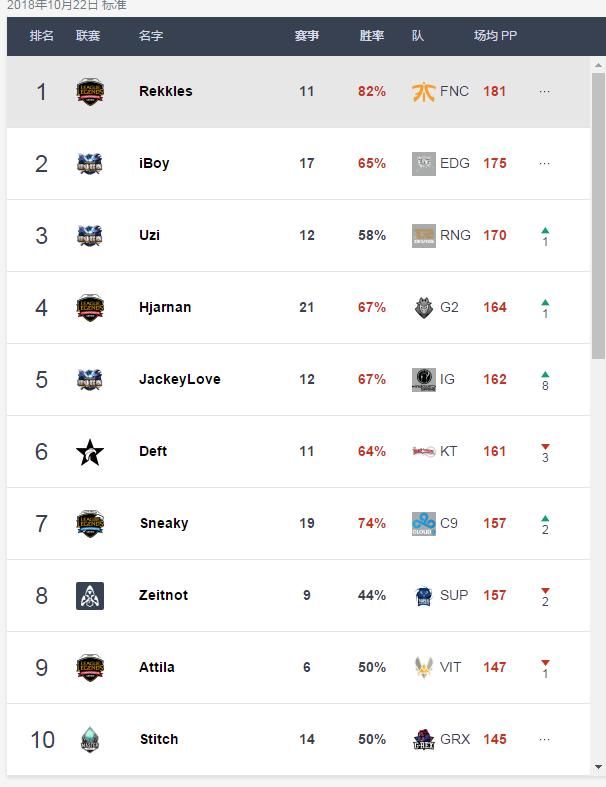The width and height of the screenshot is (606, 787).
Task: Sort by the 赛事 column header
Action: click(x=307, y=36)
